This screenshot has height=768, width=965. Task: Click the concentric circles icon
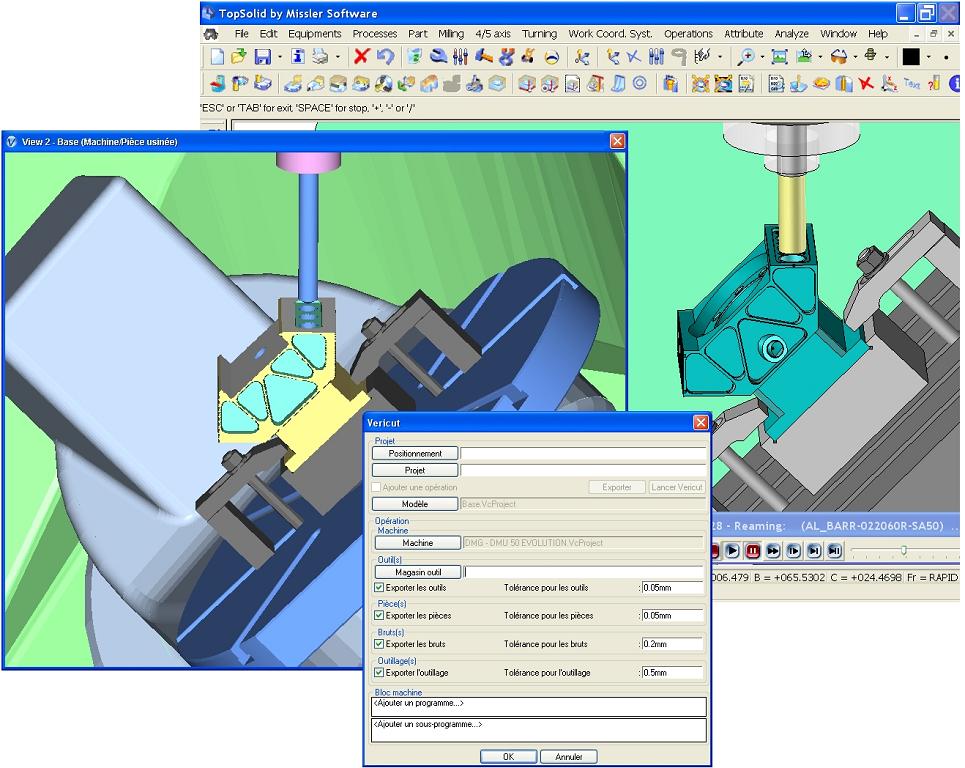click(x=639, y=83)
